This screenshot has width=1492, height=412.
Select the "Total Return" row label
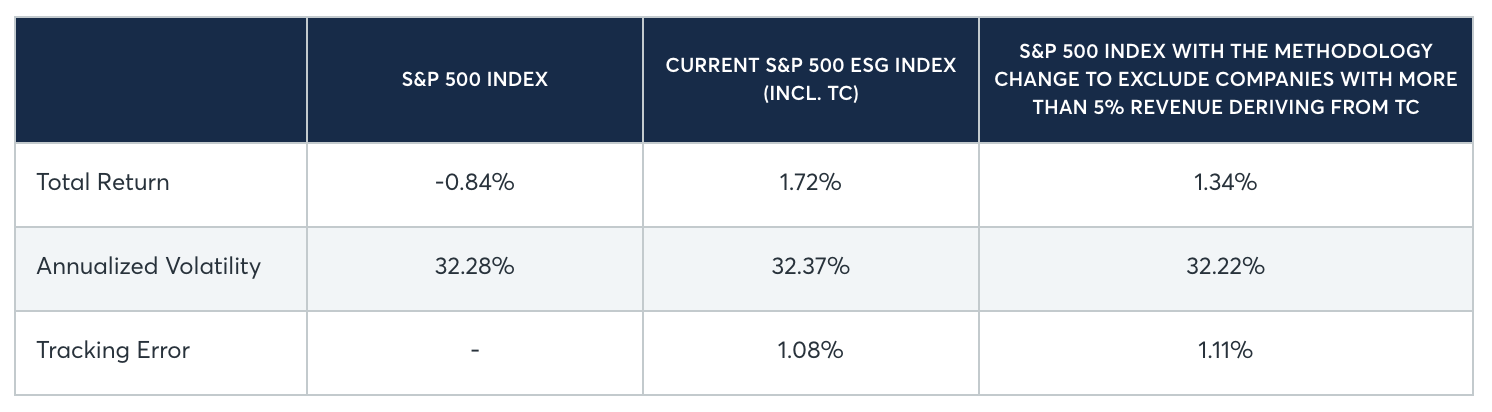103,183
